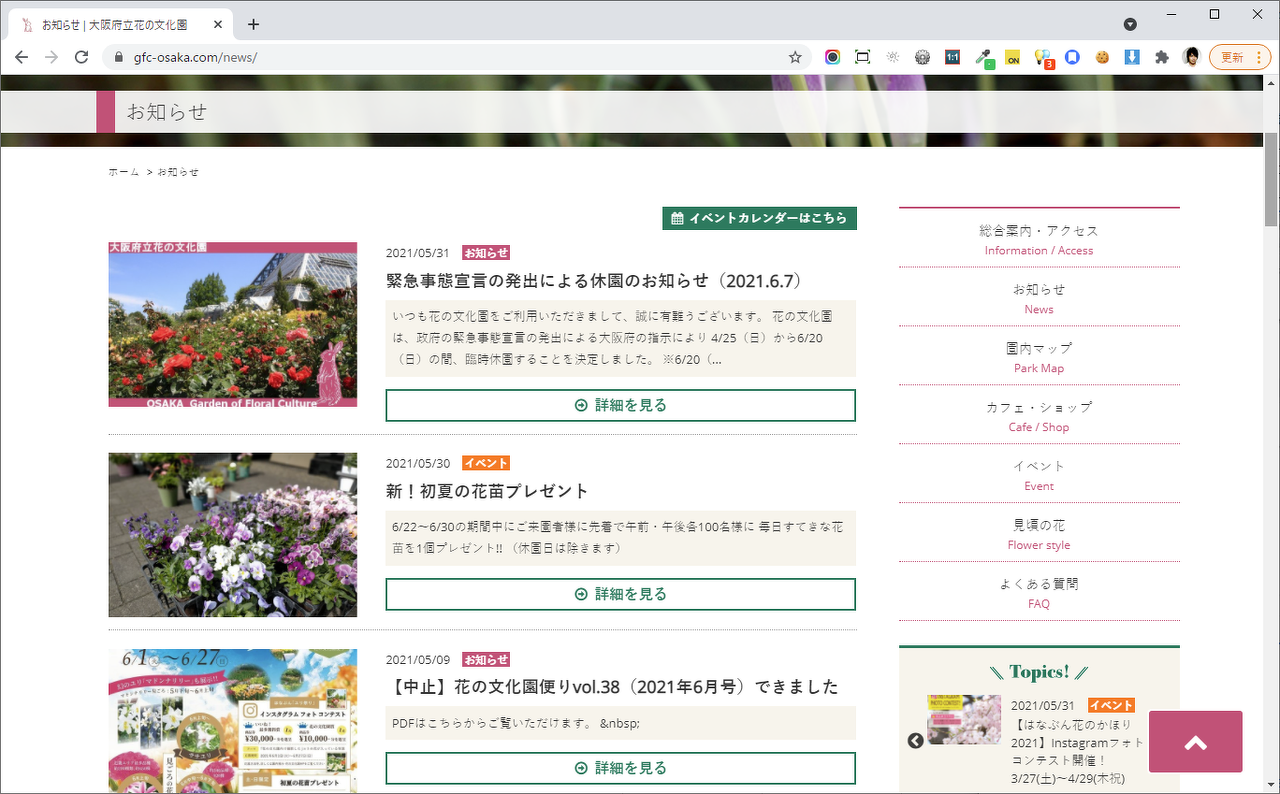The height and width of the screenshot is (794, 1280).
Task: Open Chrome's three-dot menu beside 更新
Action: tap(1257, 57)
